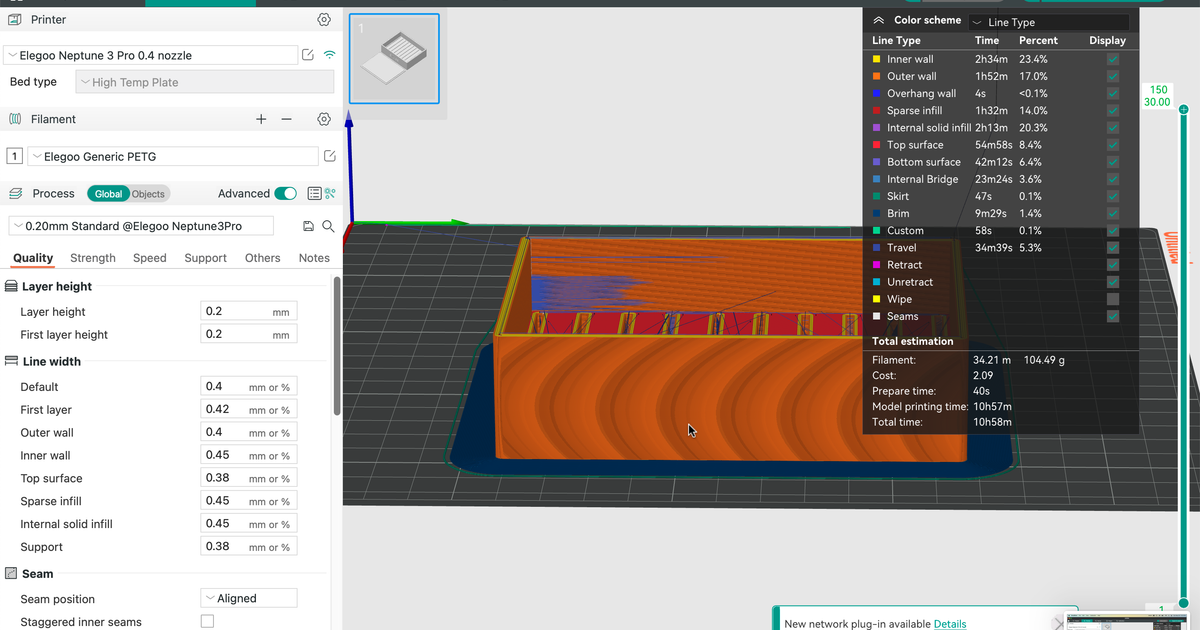Show Wipe lines in preview
The image size is (1200, 630).
1113,299
